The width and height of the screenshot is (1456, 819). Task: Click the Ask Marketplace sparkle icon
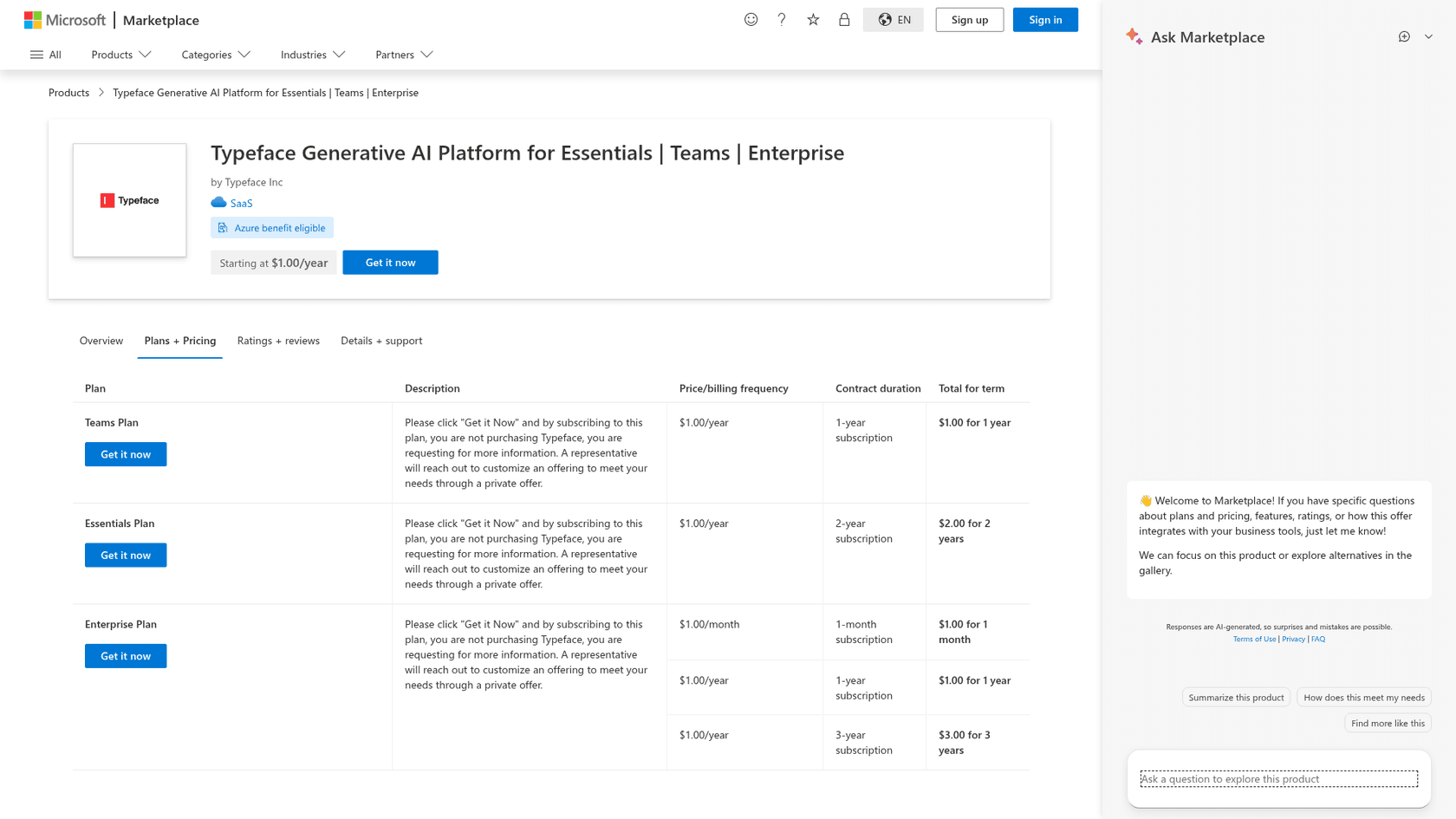click(x=1134, y=36)
